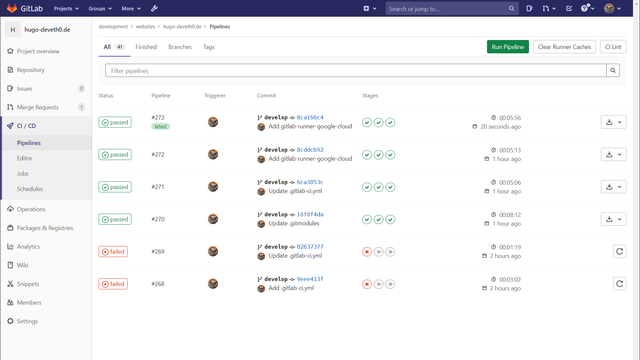Image resolution: width=640 pixels, height=360 pixels.
Task: Open CI Lint
Action: pos(613,47)
